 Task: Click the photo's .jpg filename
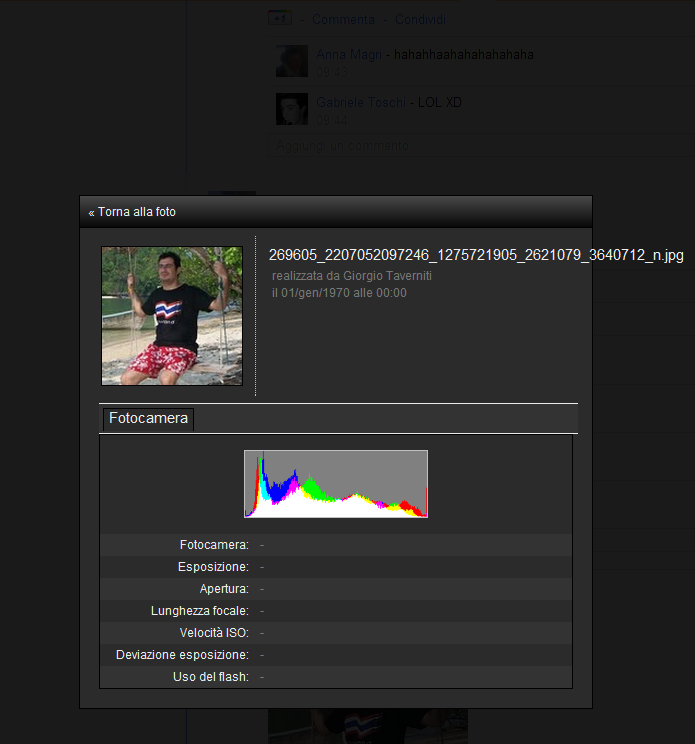point(476,256)
